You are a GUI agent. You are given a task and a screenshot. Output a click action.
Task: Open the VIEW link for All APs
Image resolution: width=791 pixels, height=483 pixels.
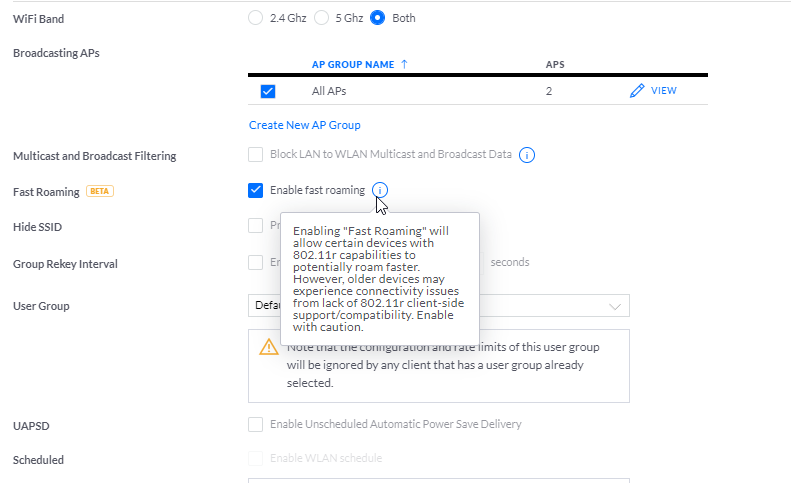664,91
